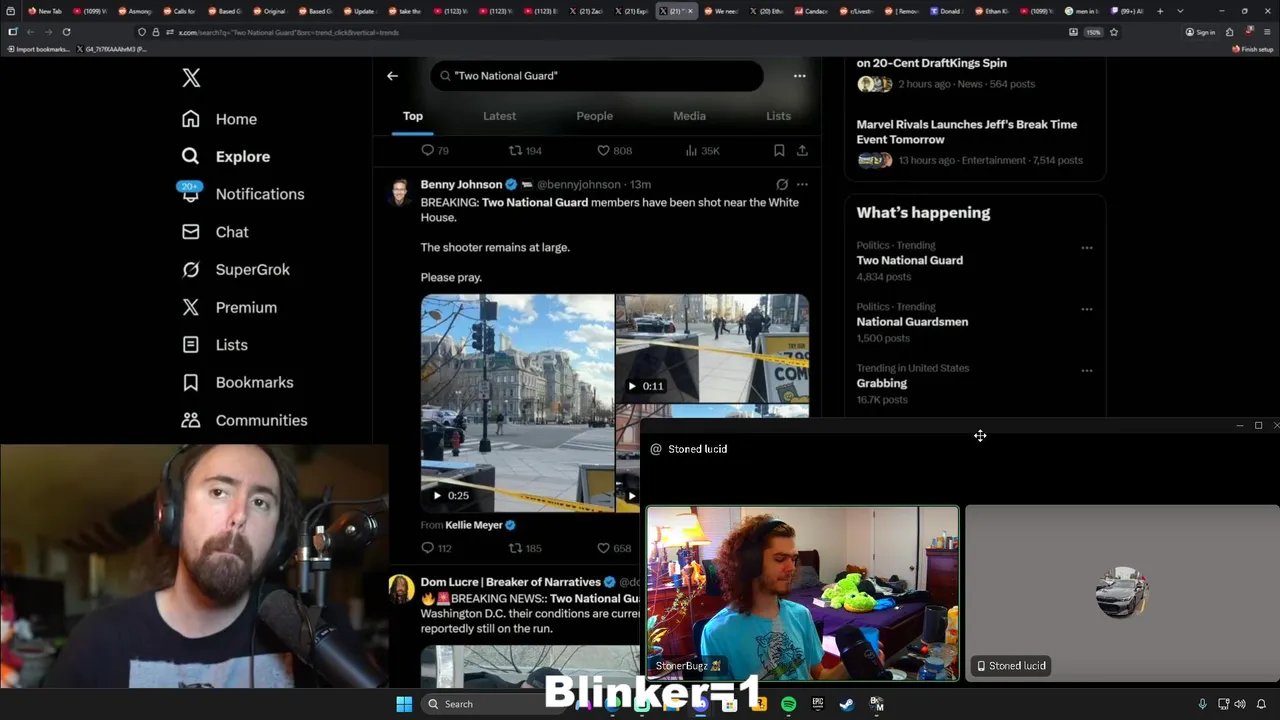
Task: Open the Two National Guard trend
Action: (909, 260)
